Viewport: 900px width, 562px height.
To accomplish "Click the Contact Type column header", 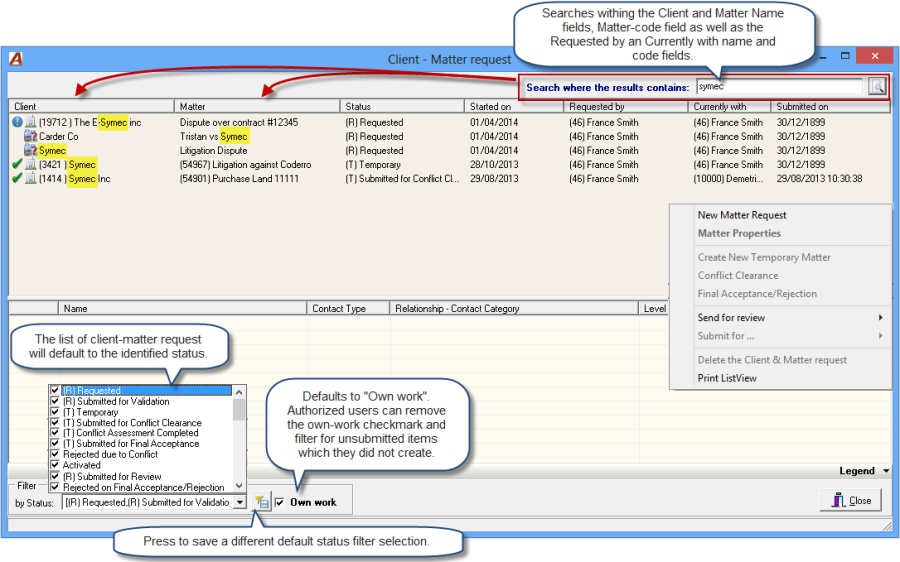I will point(348,308).
